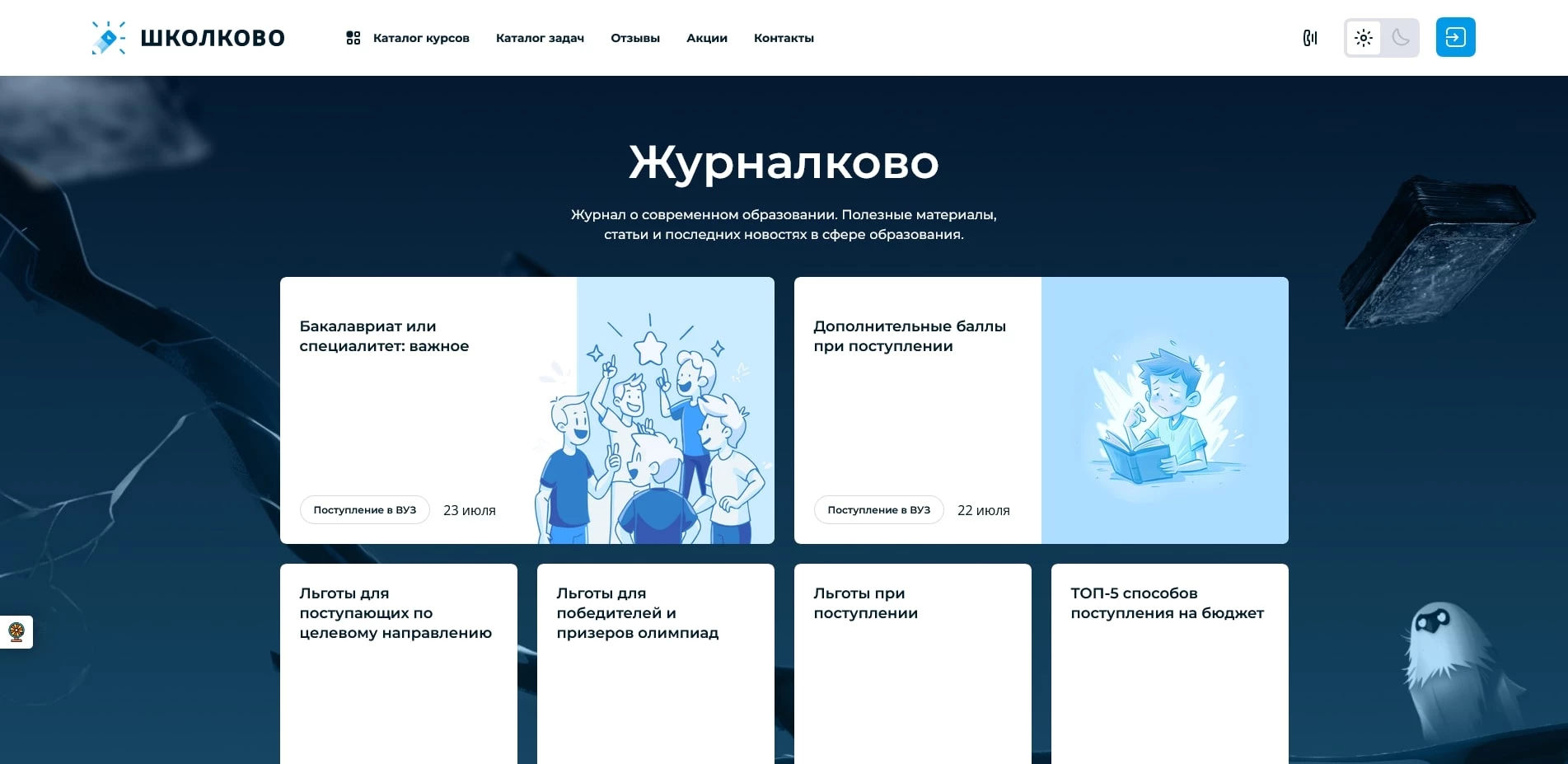
Task: Go to the Отзывы section
Action: (634, 38)
